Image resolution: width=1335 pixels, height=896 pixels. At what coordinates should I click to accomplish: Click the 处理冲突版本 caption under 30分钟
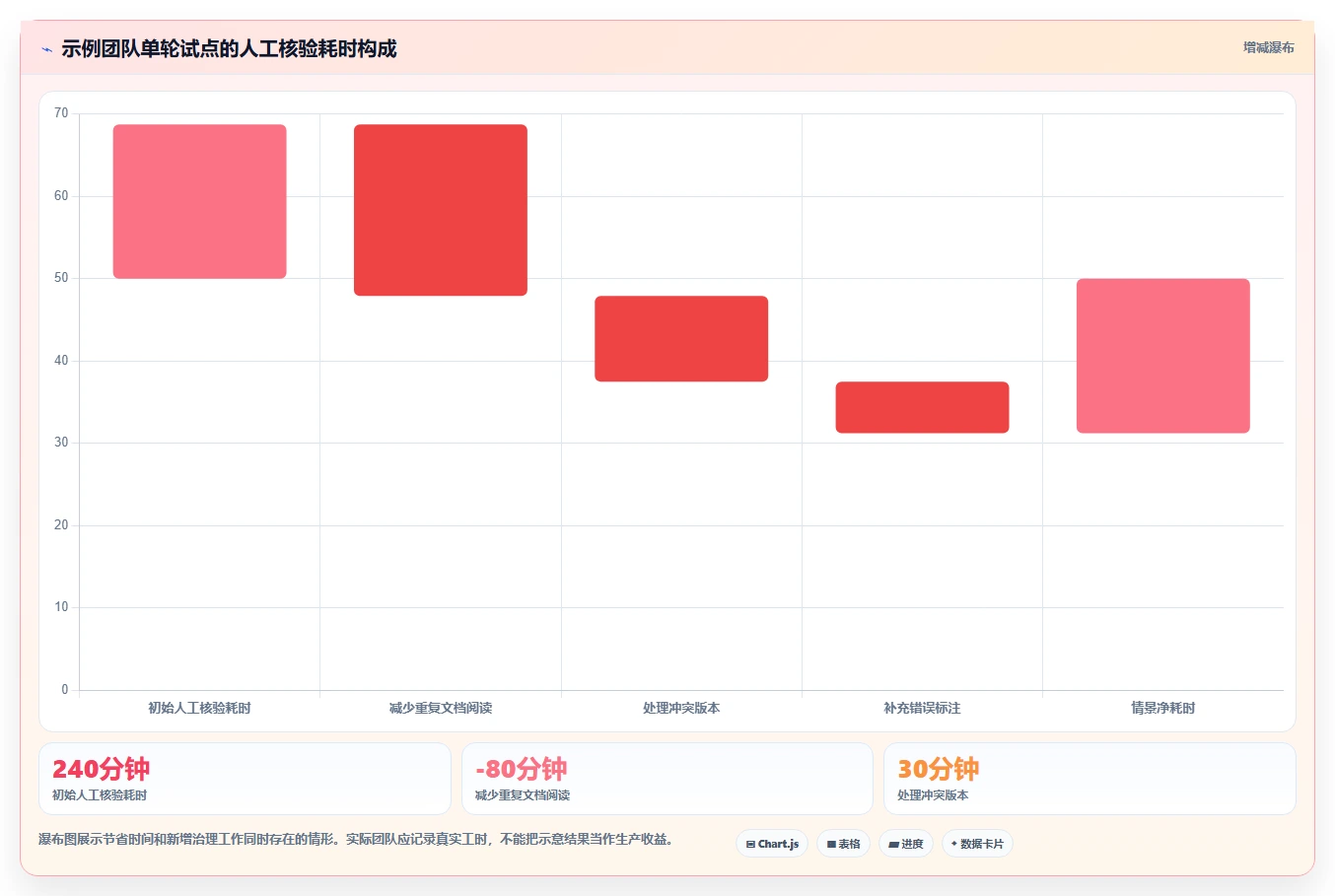pyautogui.click(x=933, y=795)
